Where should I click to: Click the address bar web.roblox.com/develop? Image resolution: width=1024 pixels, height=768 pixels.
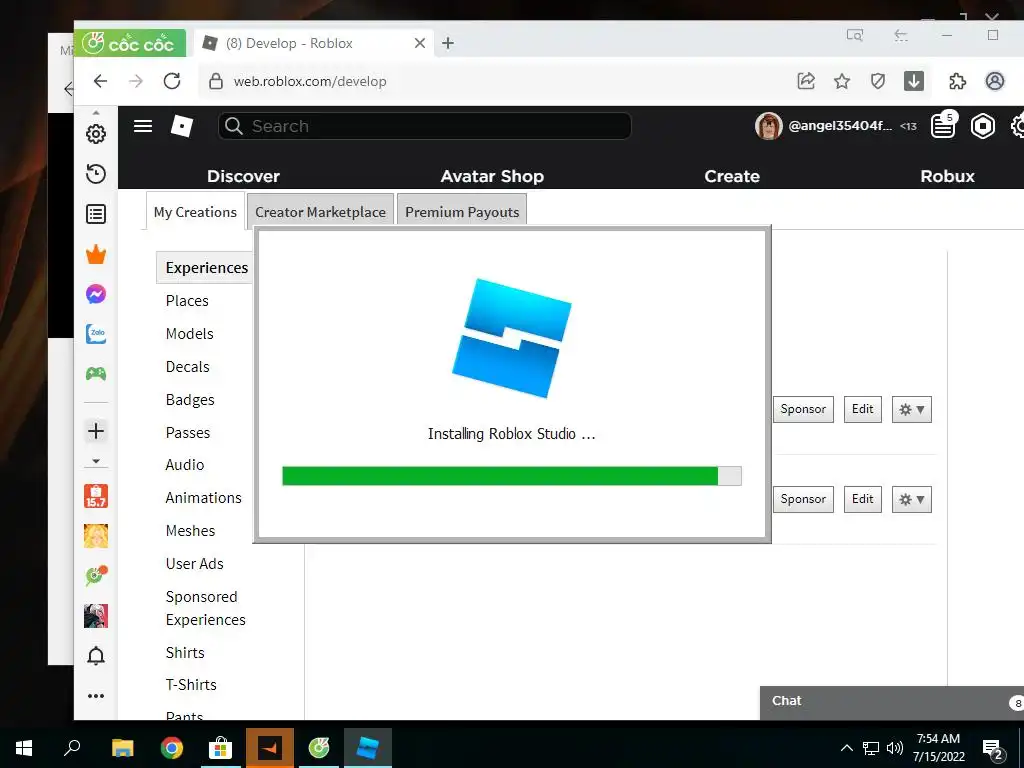tap(310, 81)
